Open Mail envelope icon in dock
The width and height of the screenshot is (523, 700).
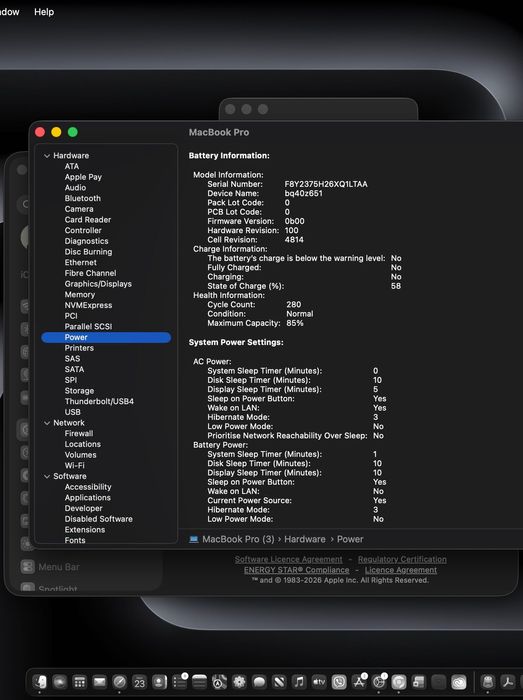(x=100, y=682)
